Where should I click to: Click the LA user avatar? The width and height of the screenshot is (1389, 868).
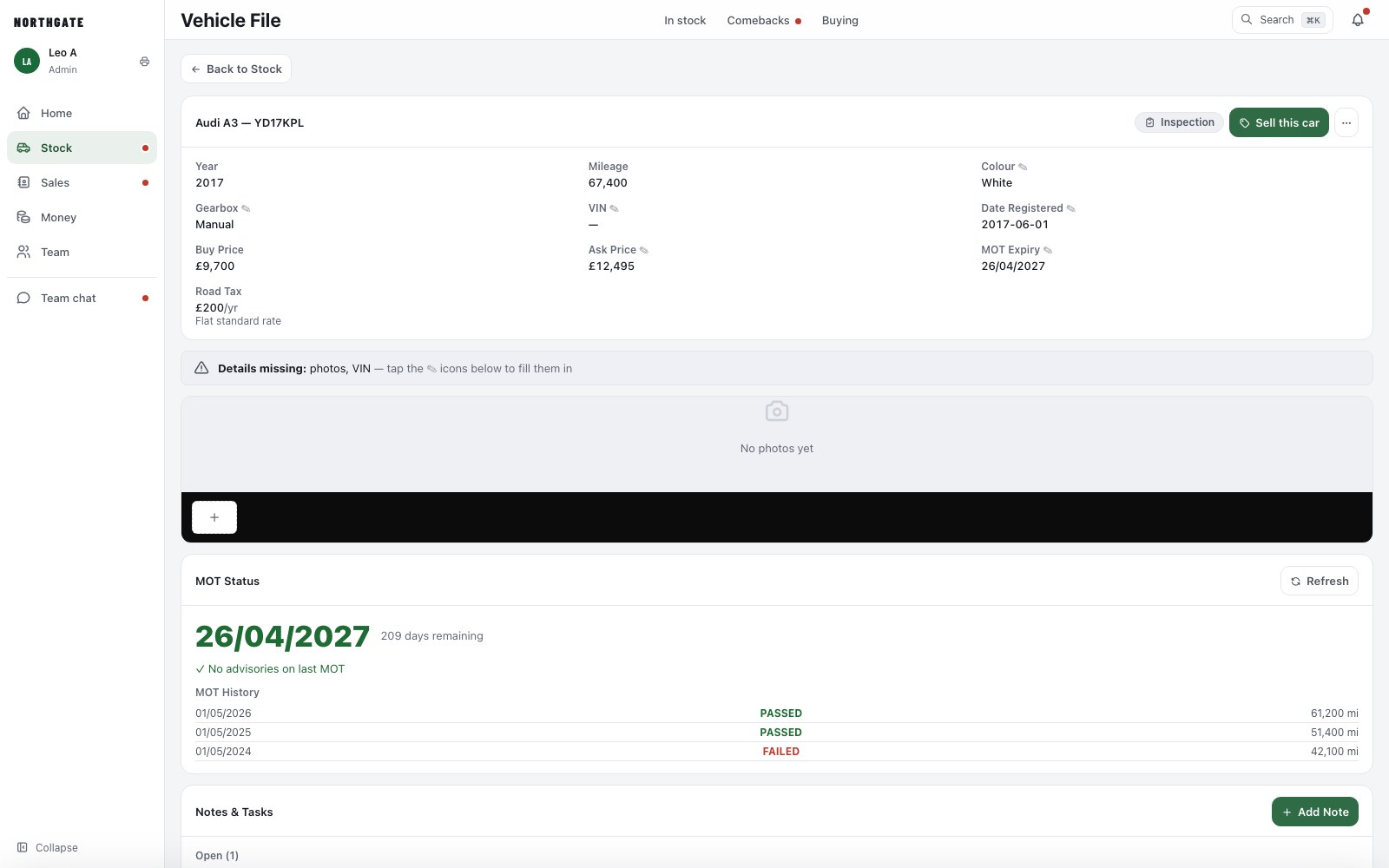tap(27, 61)
